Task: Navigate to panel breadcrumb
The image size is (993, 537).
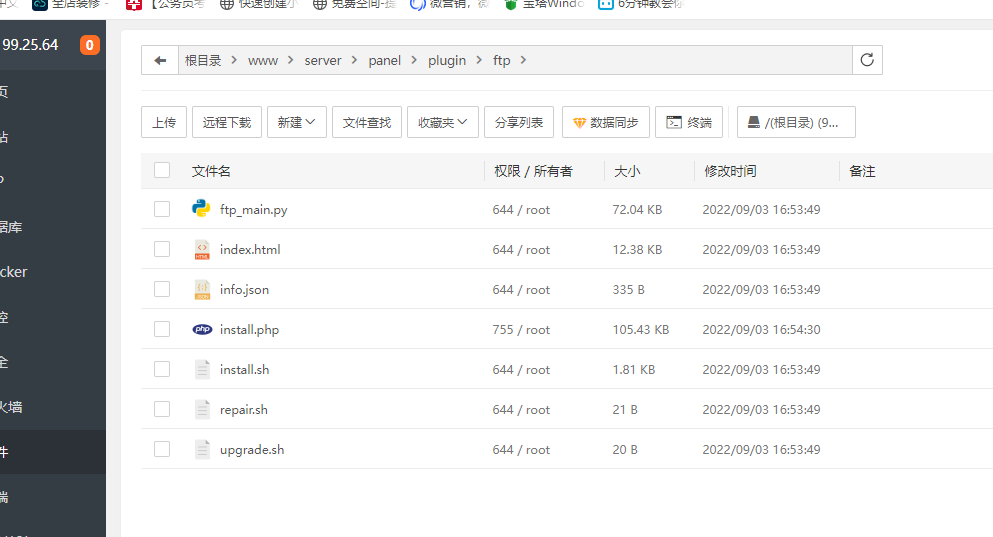Action: point(384,60)
